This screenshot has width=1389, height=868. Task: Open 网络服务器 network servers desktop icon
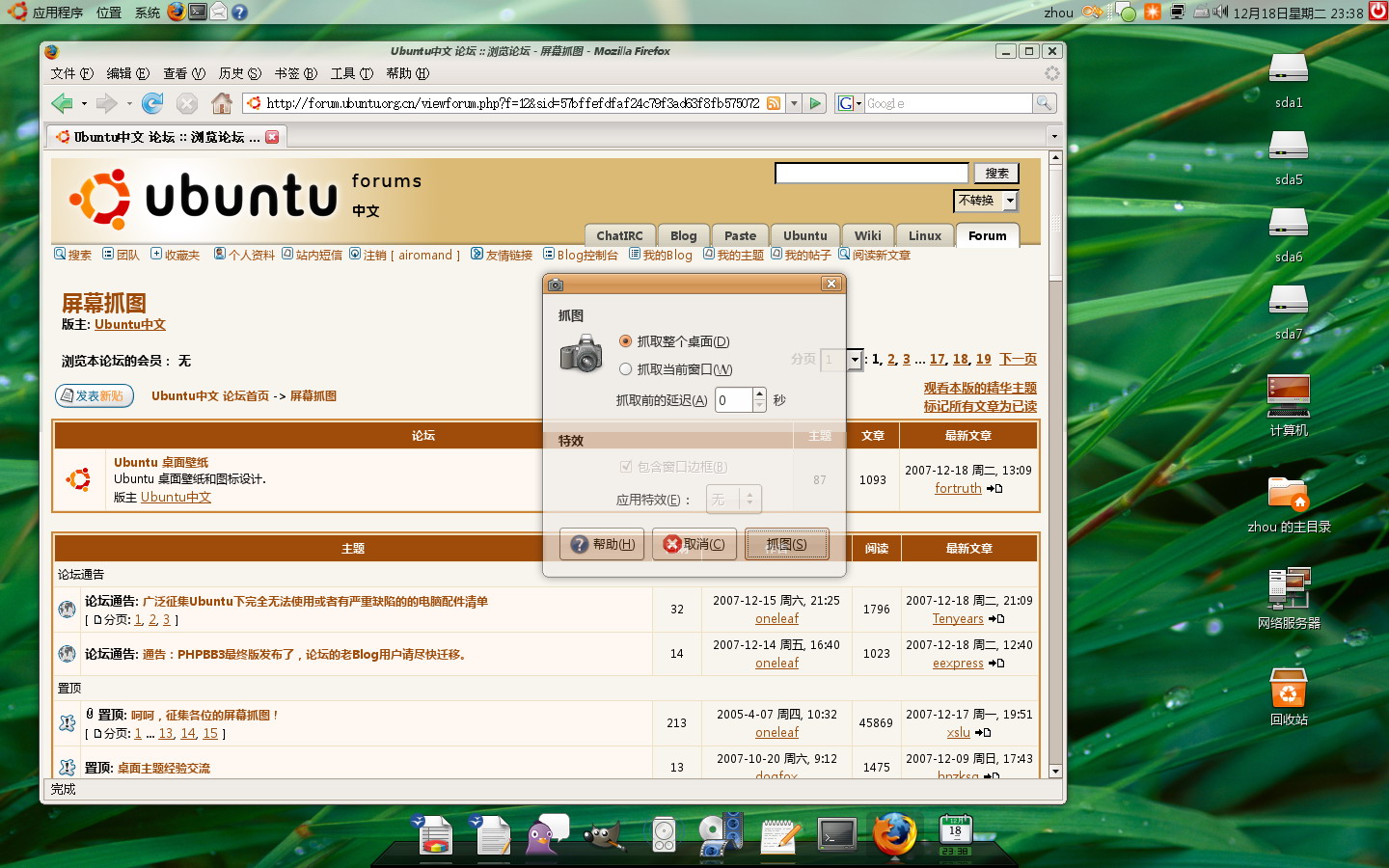pyautogui.click(x=1289, y=588)
